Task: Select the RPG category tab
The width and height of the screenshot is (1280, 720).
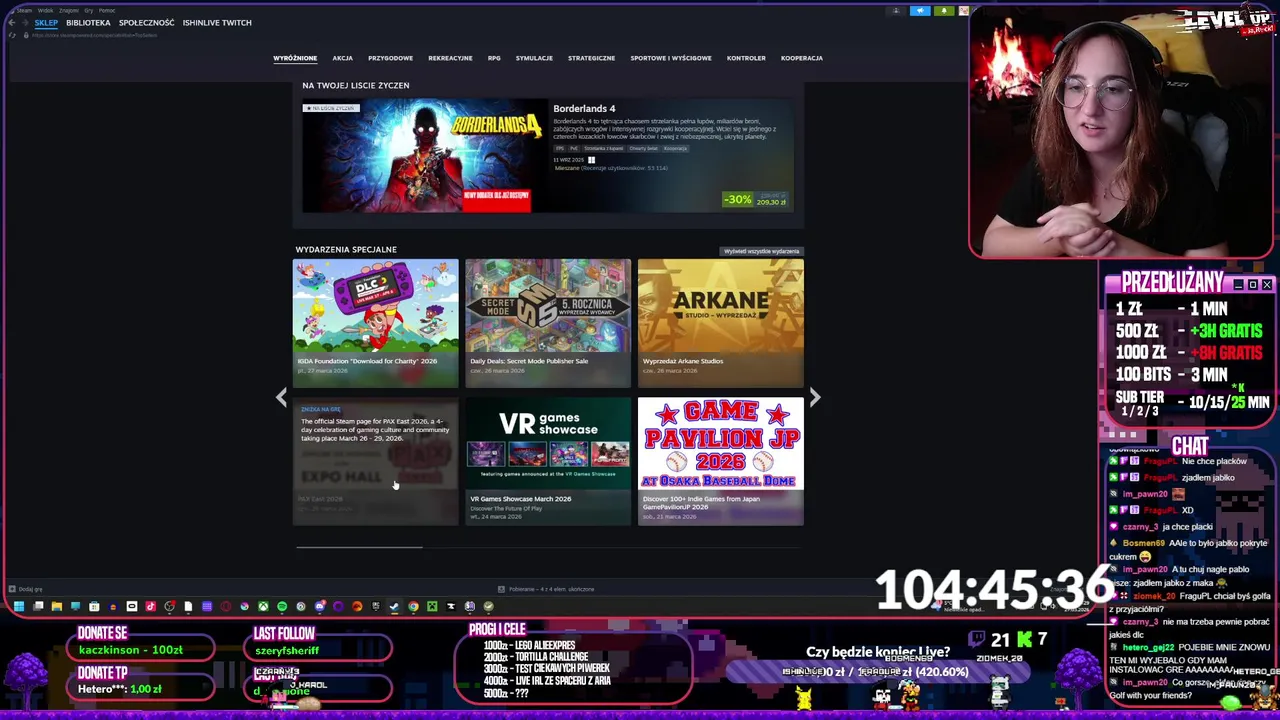Action: 494,58
